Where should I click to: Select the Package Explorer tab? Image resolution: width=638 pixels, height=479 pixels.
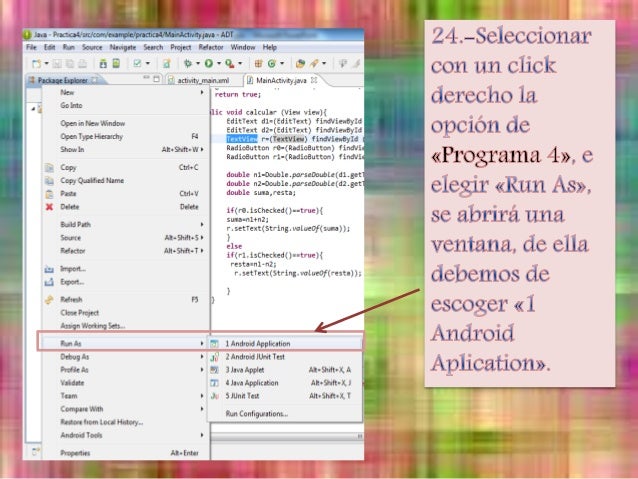[63, 80]
